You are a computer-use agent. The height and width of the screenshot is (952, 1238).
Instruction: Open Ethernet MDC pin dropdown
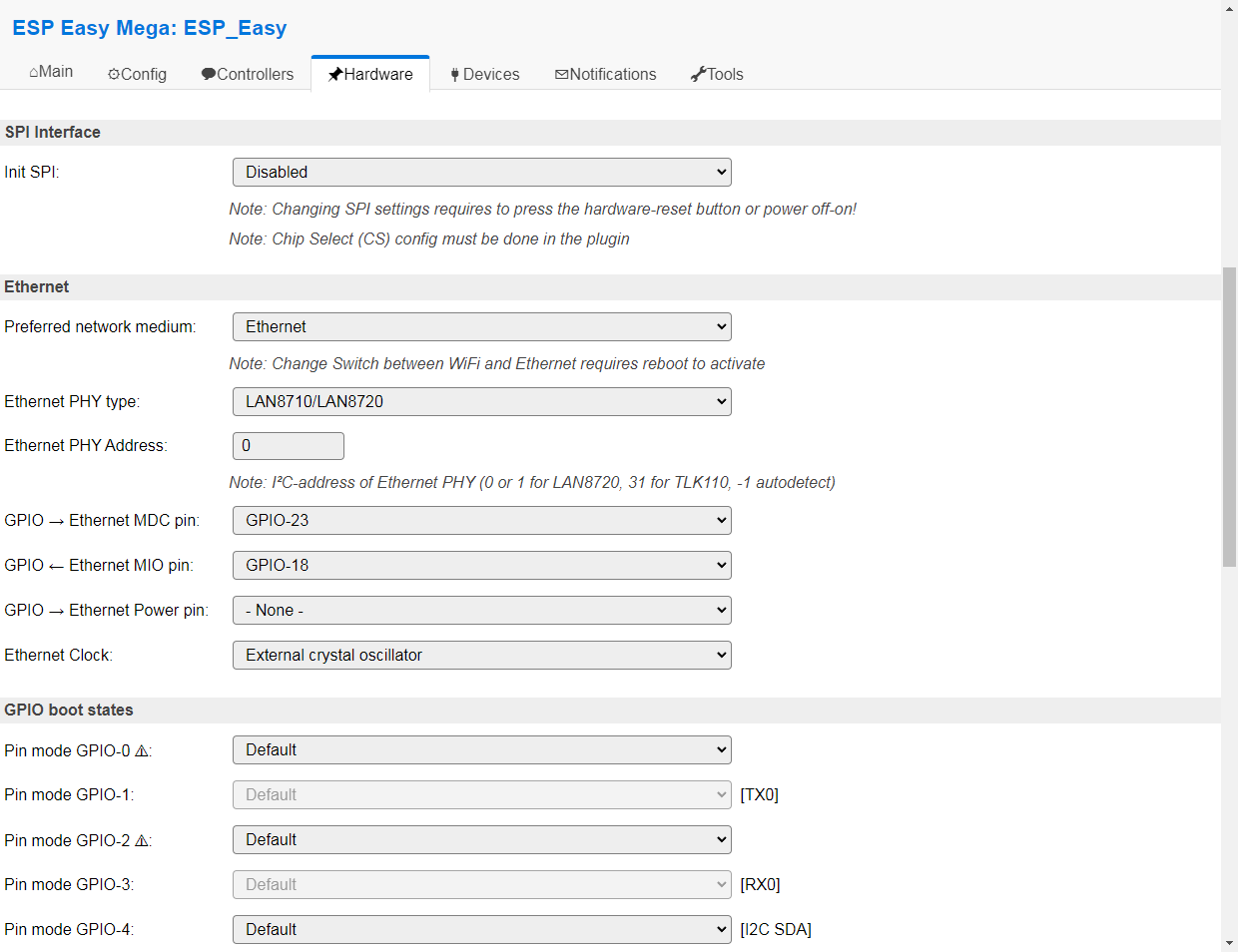pos(482,520)
